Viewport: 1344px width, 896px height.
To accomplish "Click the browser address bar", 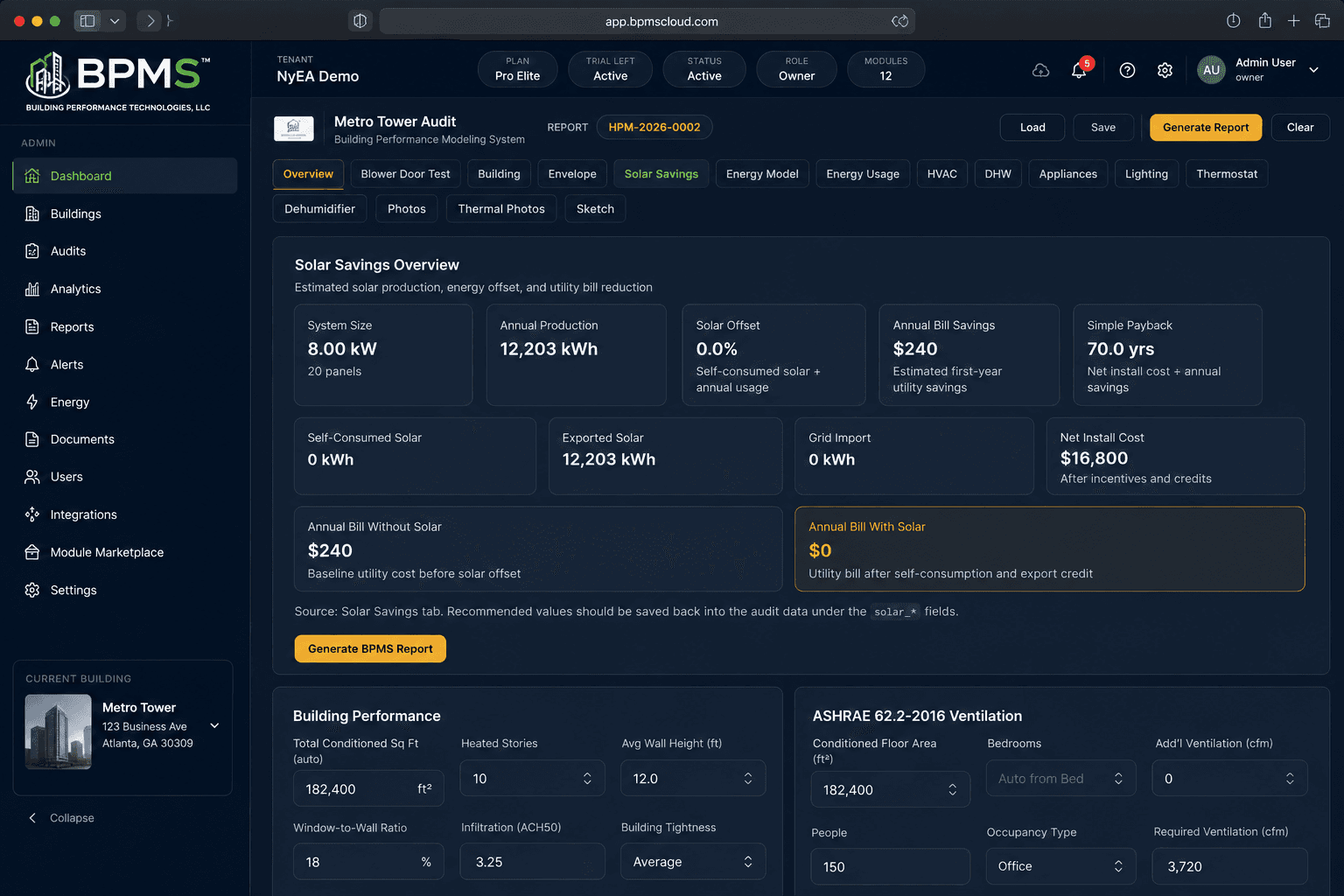I will coord(647,21).
